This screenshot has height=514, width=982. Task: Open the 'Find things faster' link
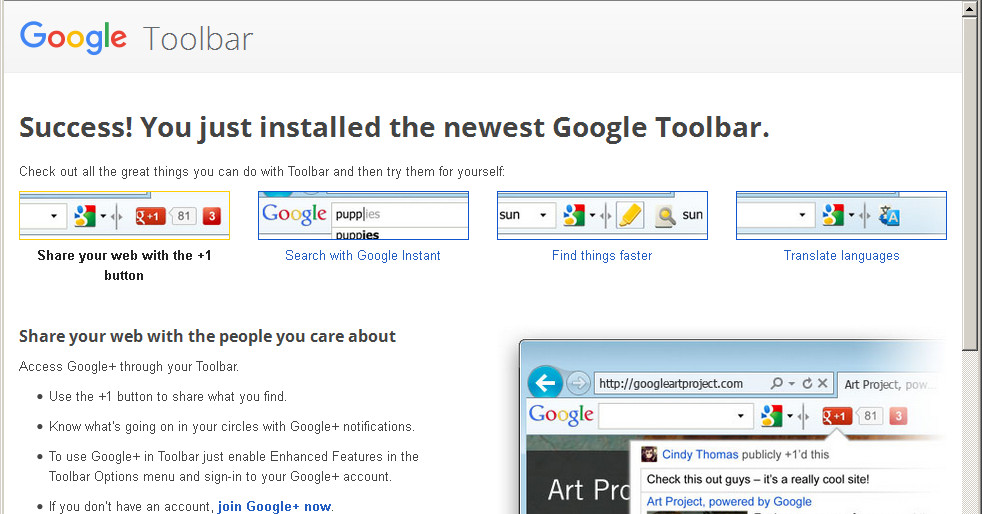pos(601,256)
